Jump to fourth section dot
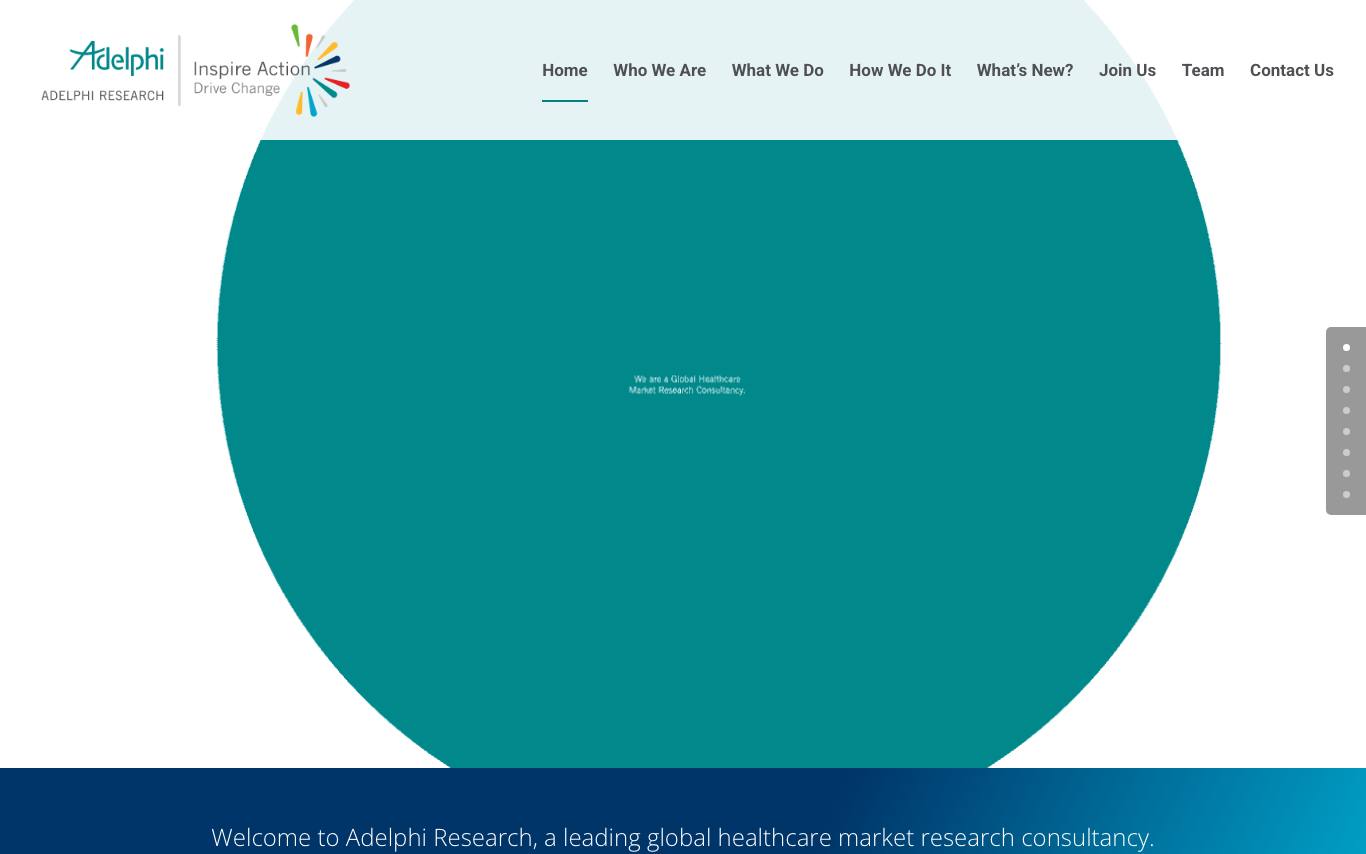This screenshot has height=854, width=1366. pos(1346,411)
